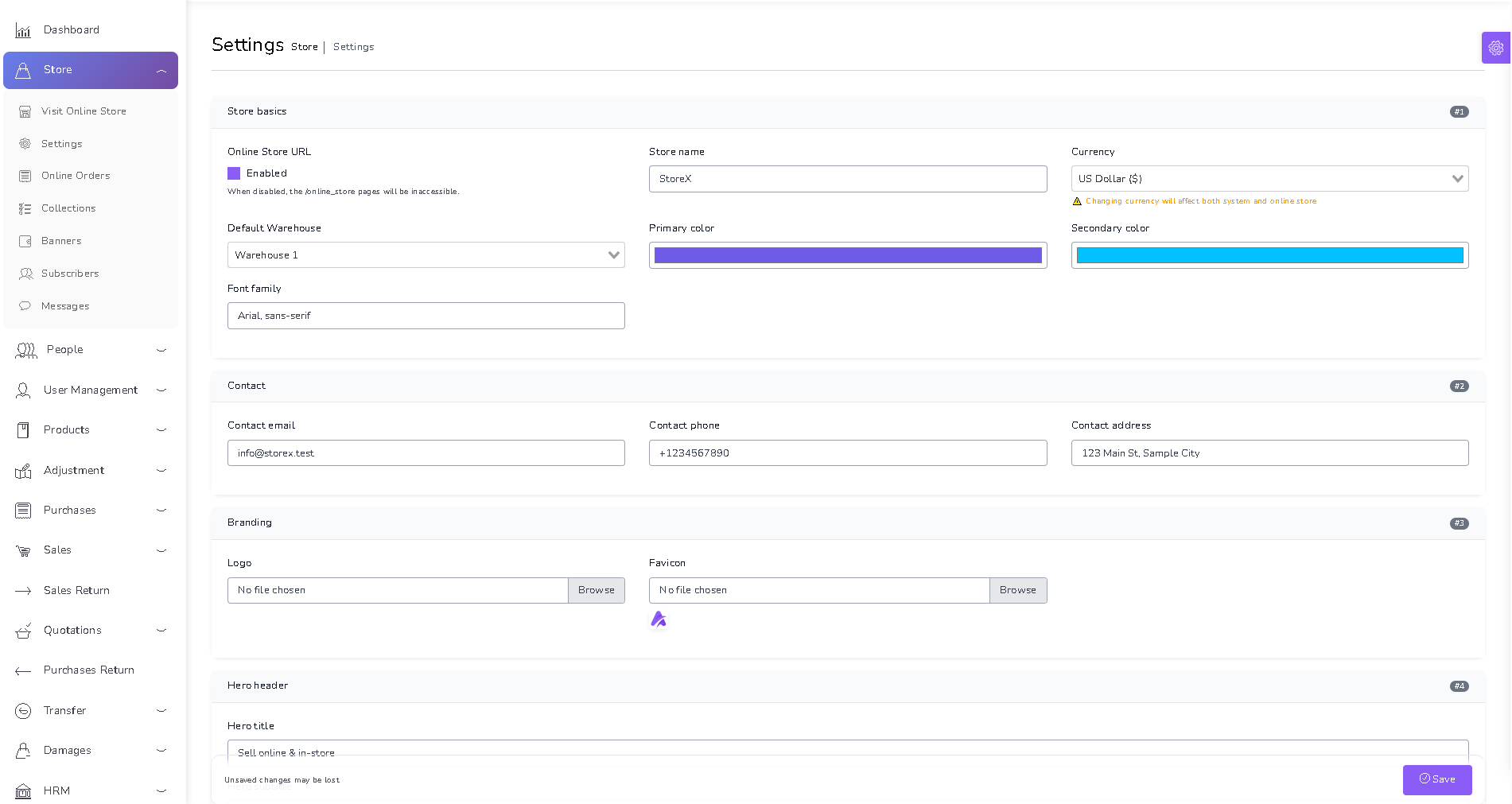Screen dimensions: 1512x804
Task: Open the Messages section
Action: point(64,306)
